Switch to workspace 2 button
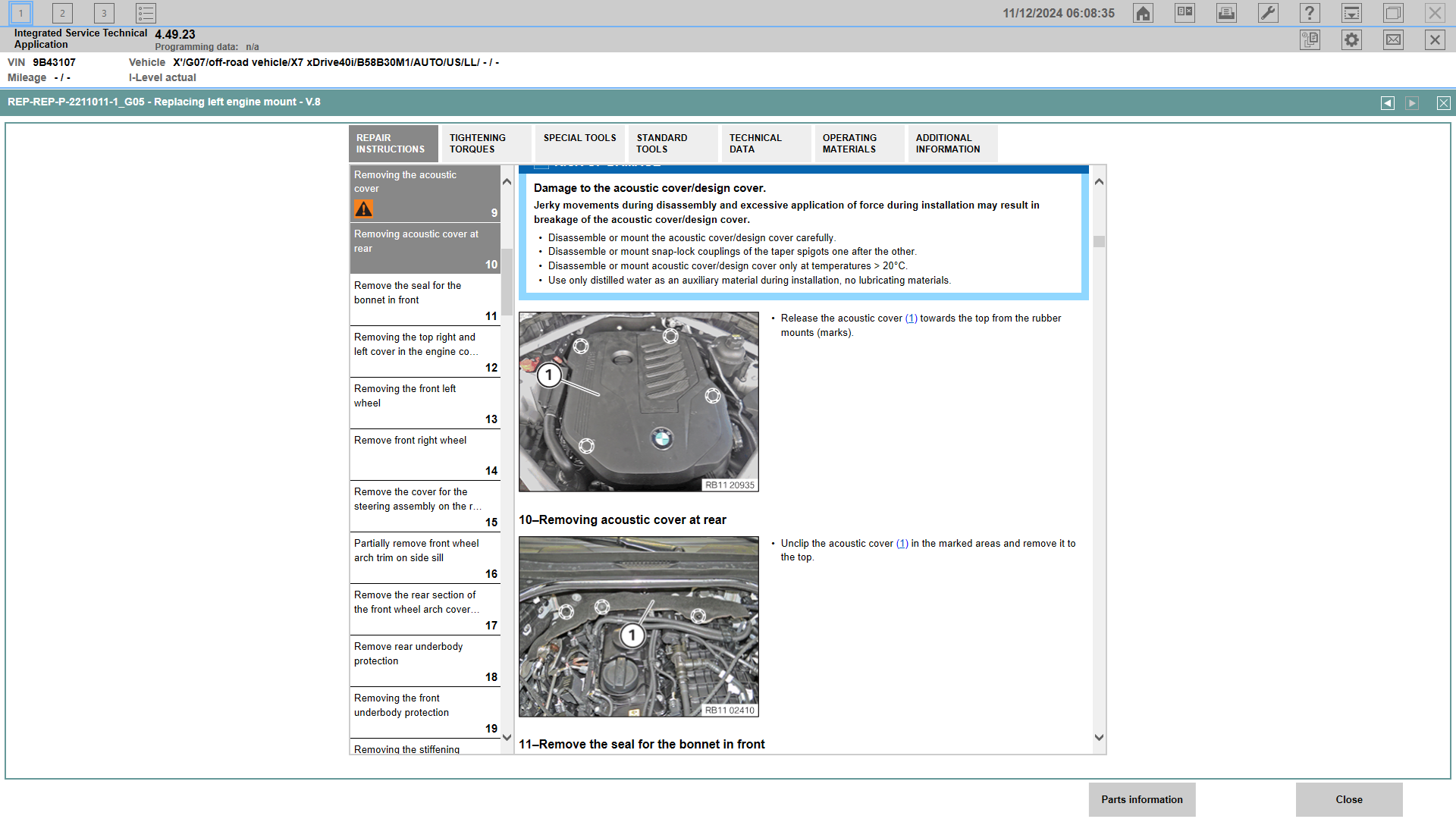Screen dimensions: 1456x819 [62, 13]
